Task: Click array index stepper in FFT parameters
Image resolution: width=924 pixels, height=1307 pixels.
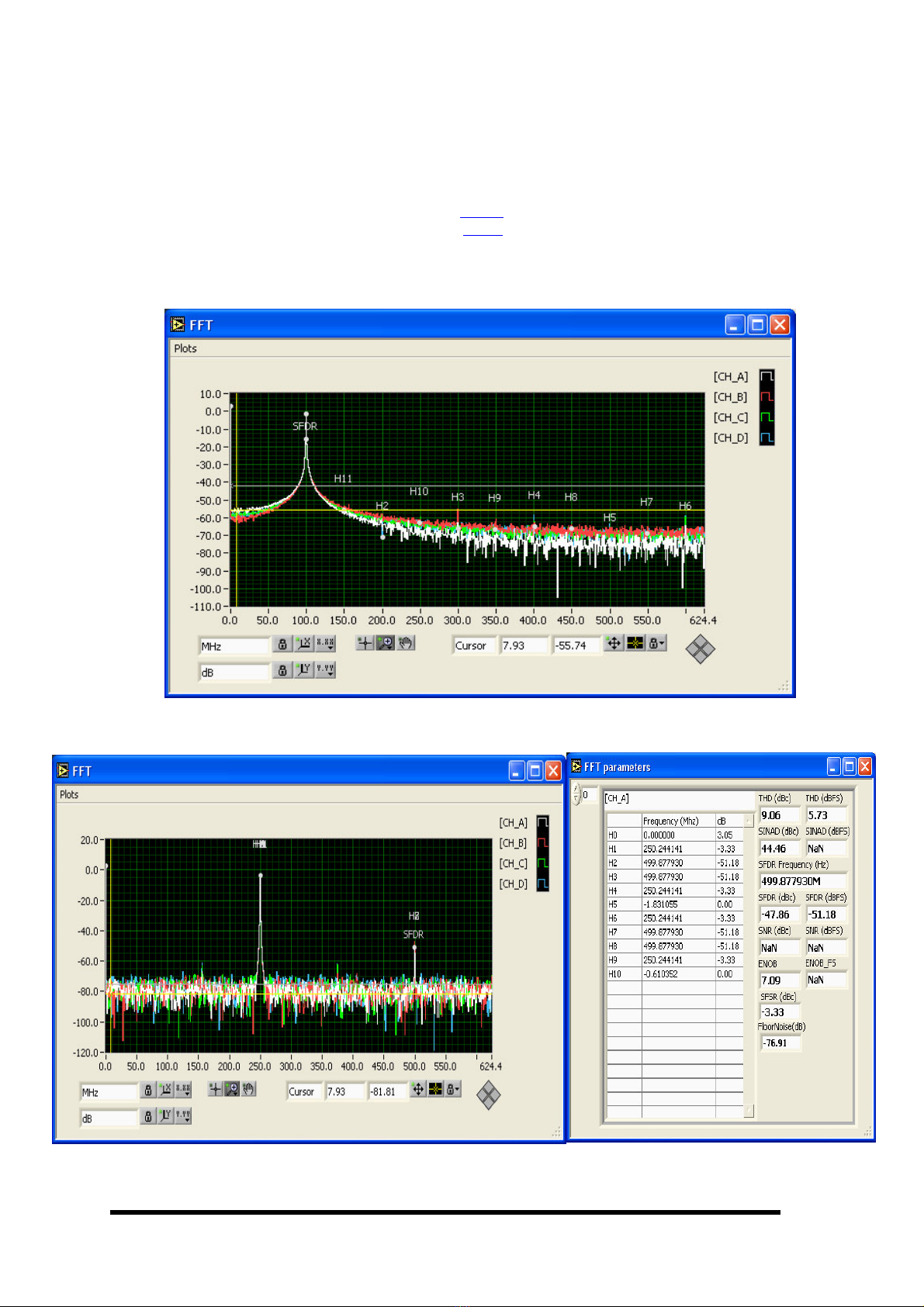Action: point(576,794)
